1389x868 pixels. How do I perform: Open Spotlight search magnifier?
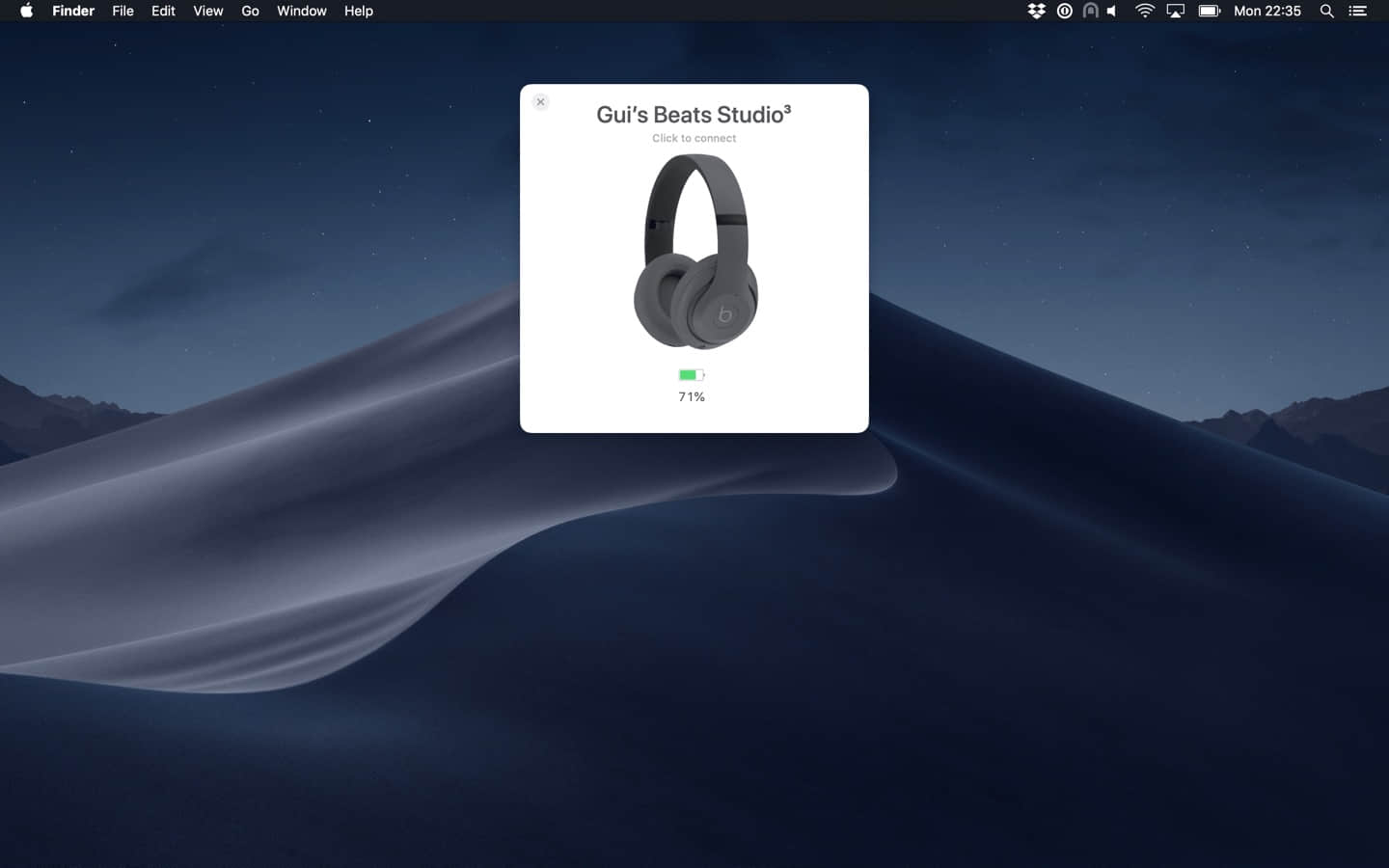(1327, 11)
